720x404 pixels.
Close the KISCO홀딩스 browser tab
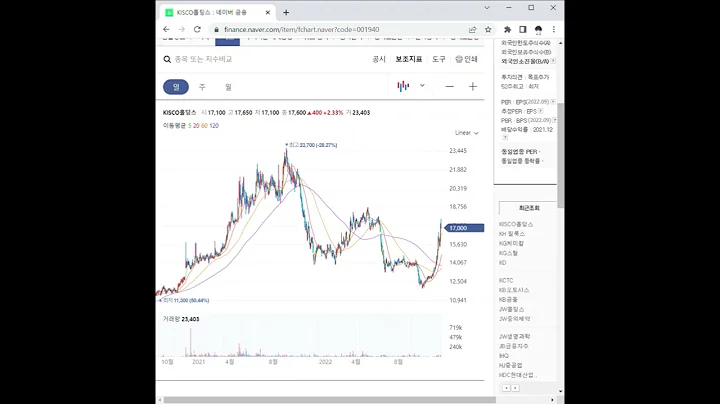268,12
